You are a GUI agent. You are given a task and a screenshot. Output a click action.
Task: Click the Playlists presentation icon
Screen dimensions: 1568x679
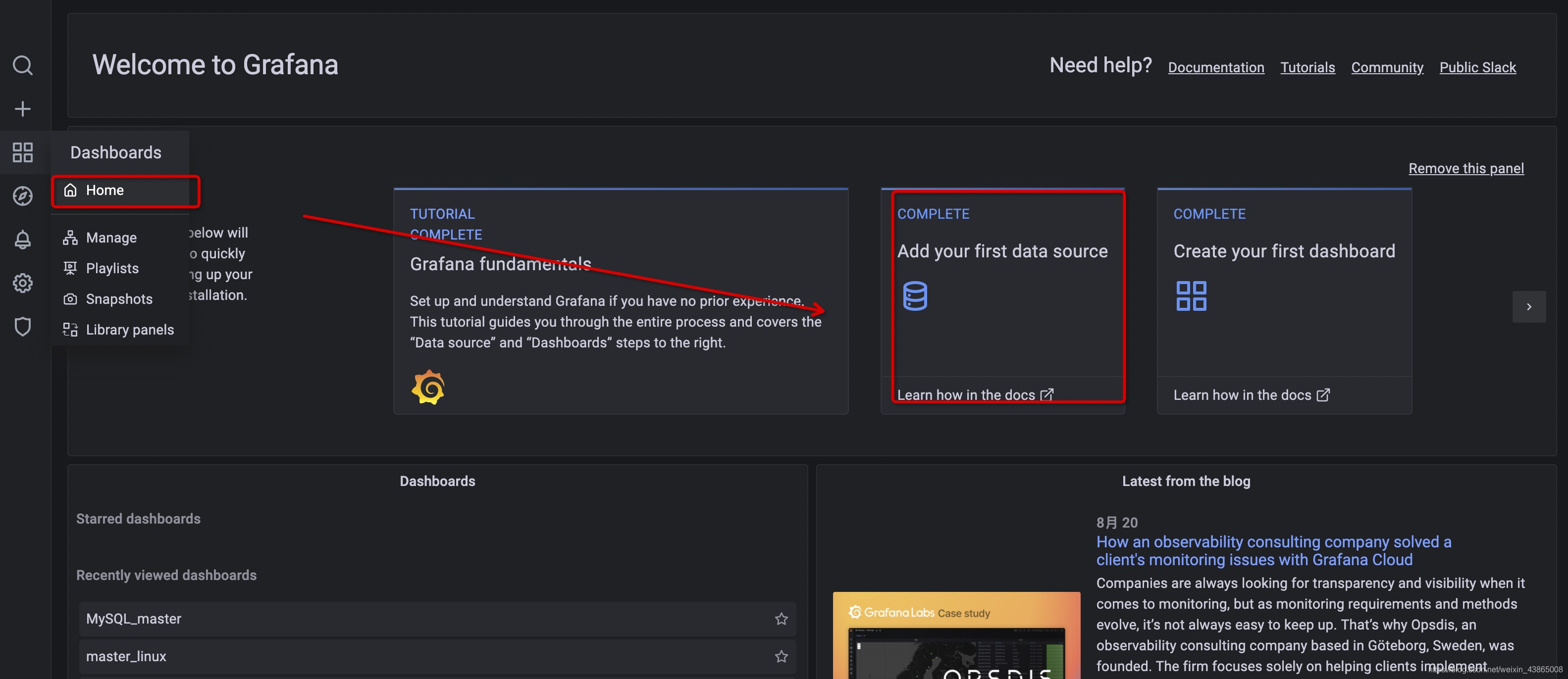click(71, 268)
